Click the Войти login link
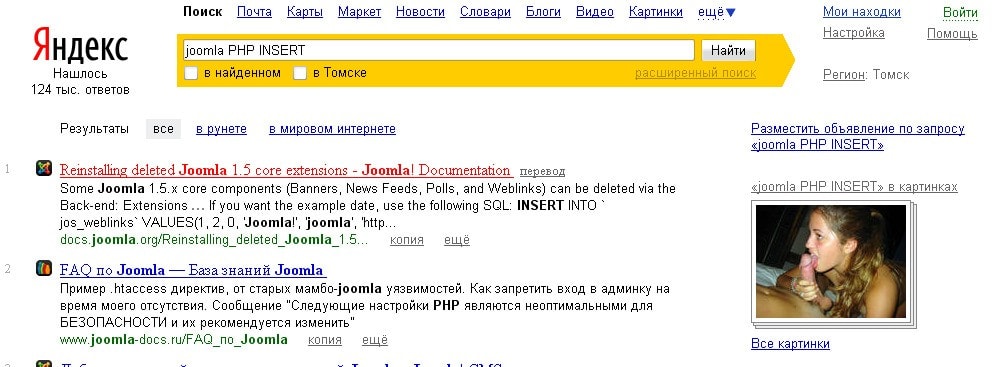 coord(960,13)
